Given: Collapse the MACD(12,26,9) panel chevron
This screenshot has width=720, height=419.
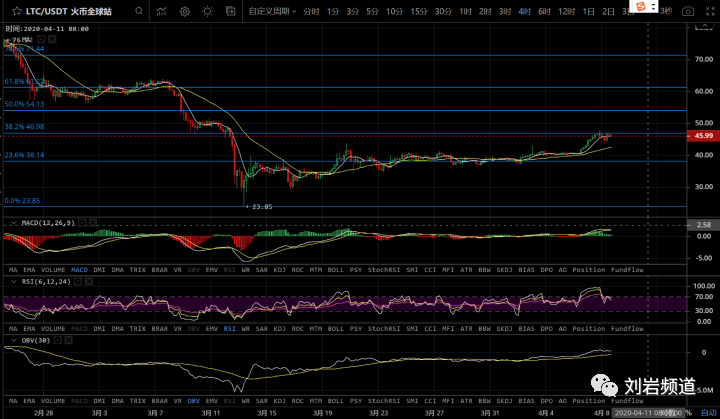Looking at the screenshot, I should click(x=14, y=223).
